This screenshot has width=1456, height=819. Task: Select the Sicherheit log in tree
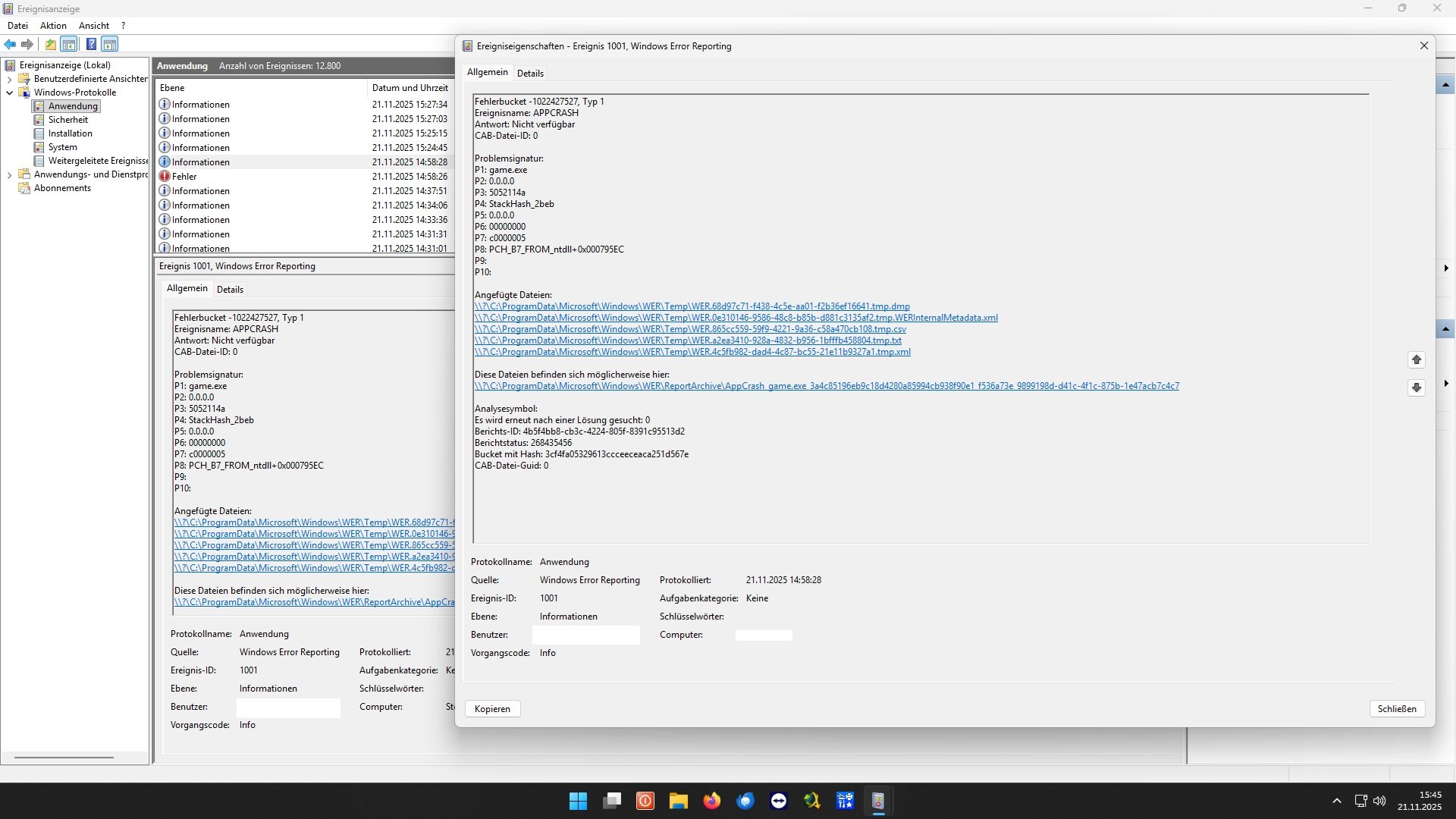pyautogui.click(x=68, y=120)
